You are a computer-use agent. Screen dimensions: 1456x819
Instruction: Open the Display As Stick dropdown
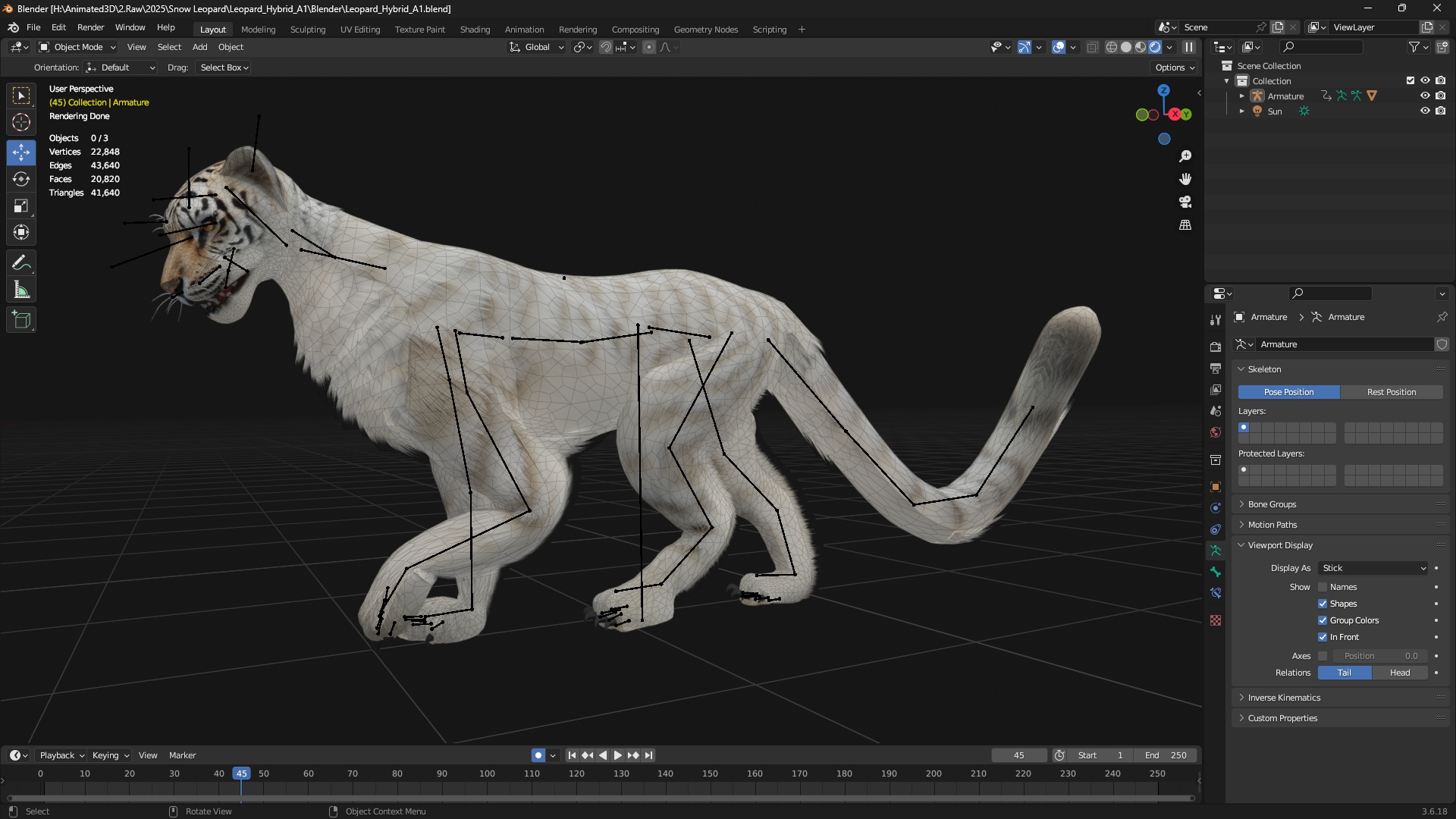tap(1373, 568)
